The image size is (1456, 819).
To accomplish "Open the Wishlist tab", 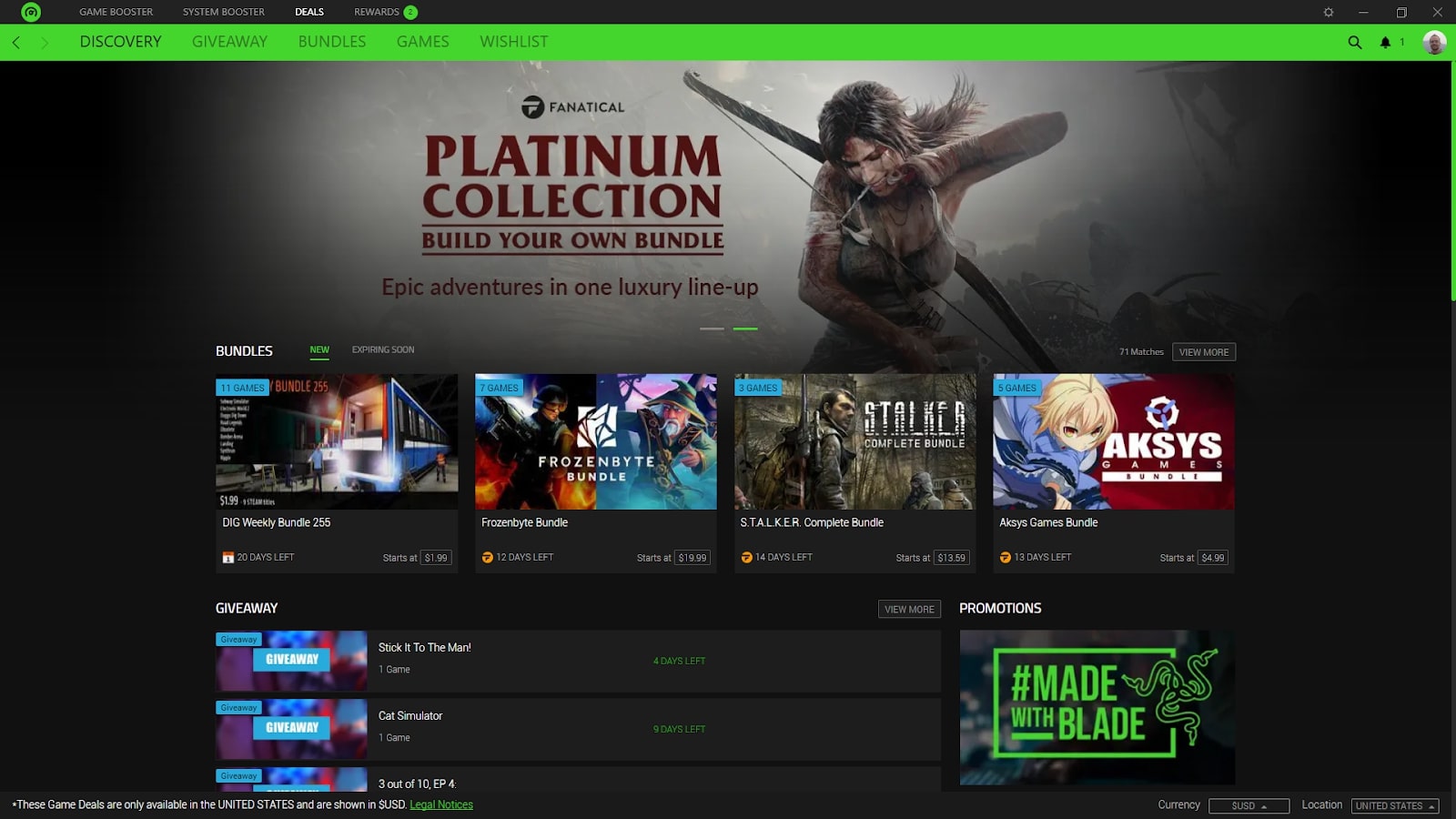I will pyautogui.click(x=514, y=42).
